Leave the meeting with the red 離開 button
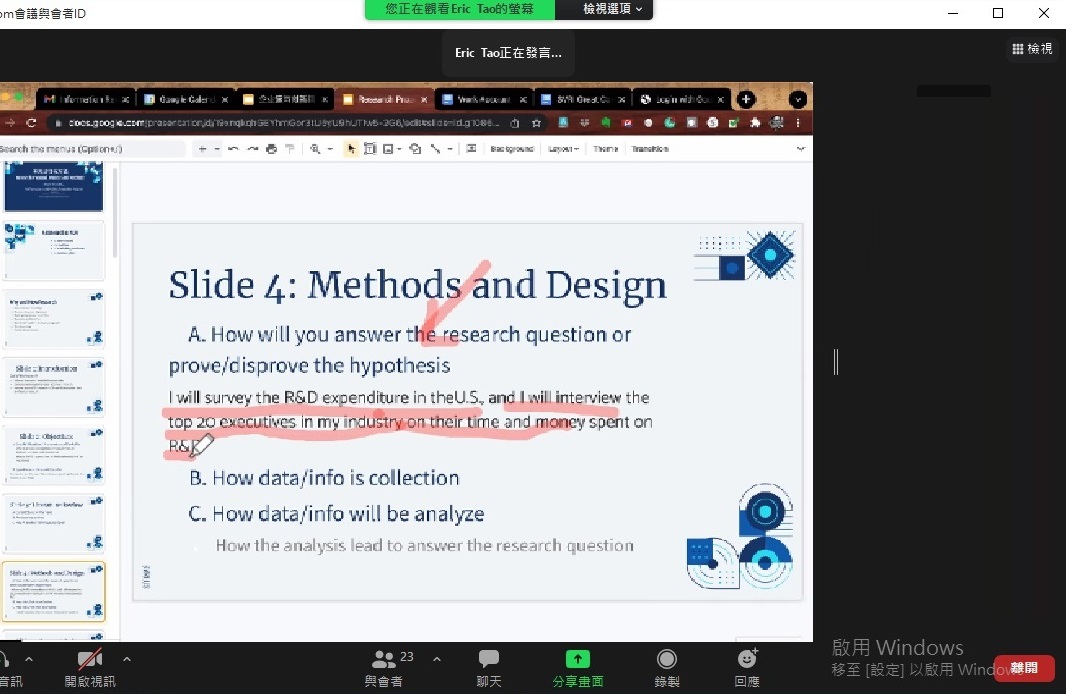 click(x=1024, y=668)
